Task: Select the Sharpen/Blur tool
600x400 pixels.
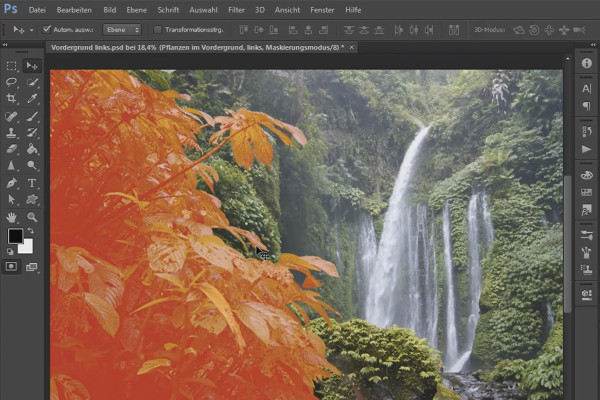Action: (11, 165)
